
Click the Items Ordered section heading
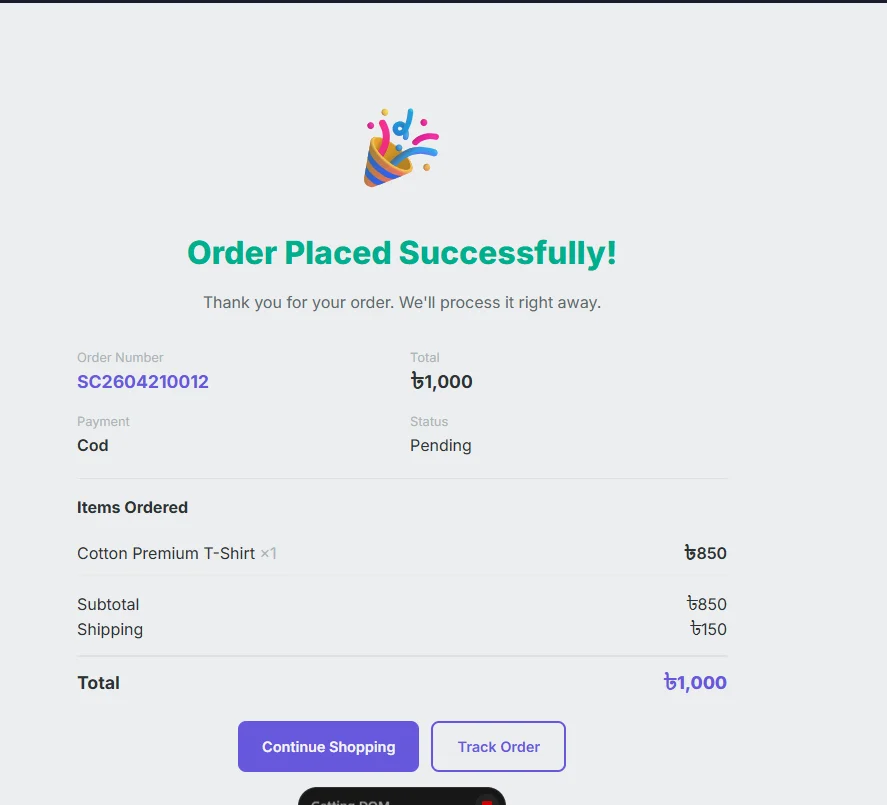132,507
